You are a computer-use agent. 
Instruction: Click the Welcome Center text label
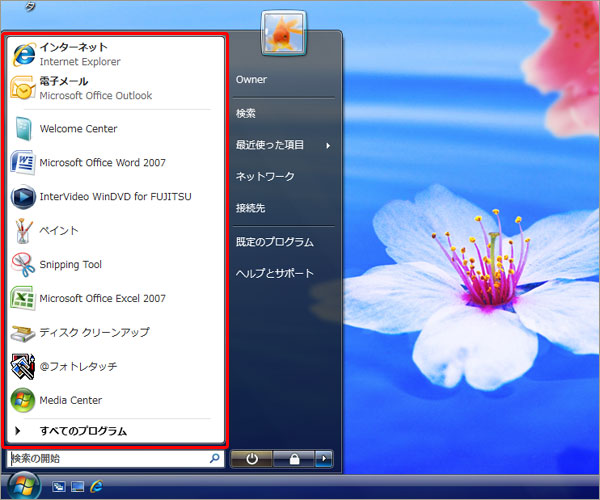click(78, 129)
